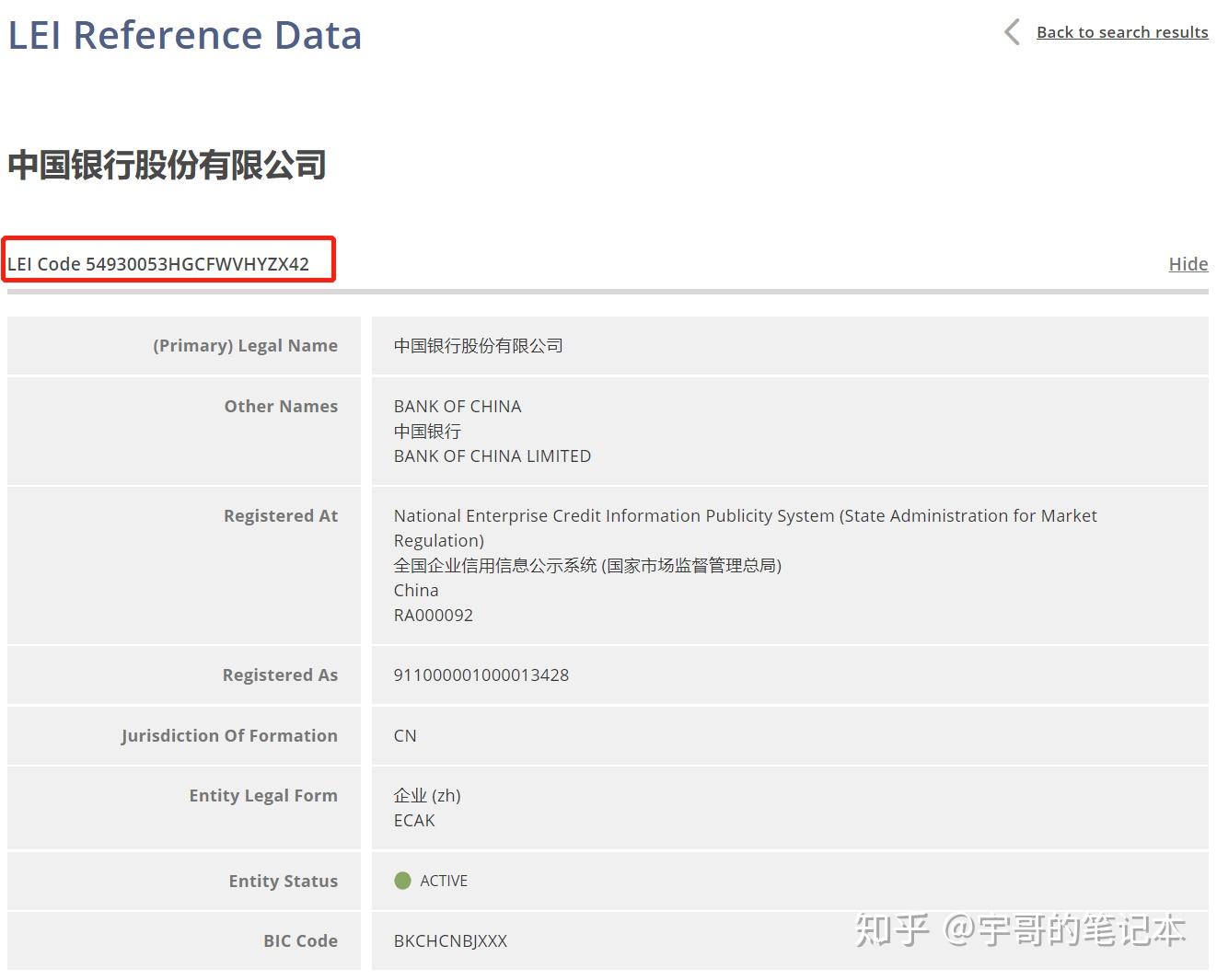Select the legal name value in the table
The image size is (1217, 980).
click(478, 346)
